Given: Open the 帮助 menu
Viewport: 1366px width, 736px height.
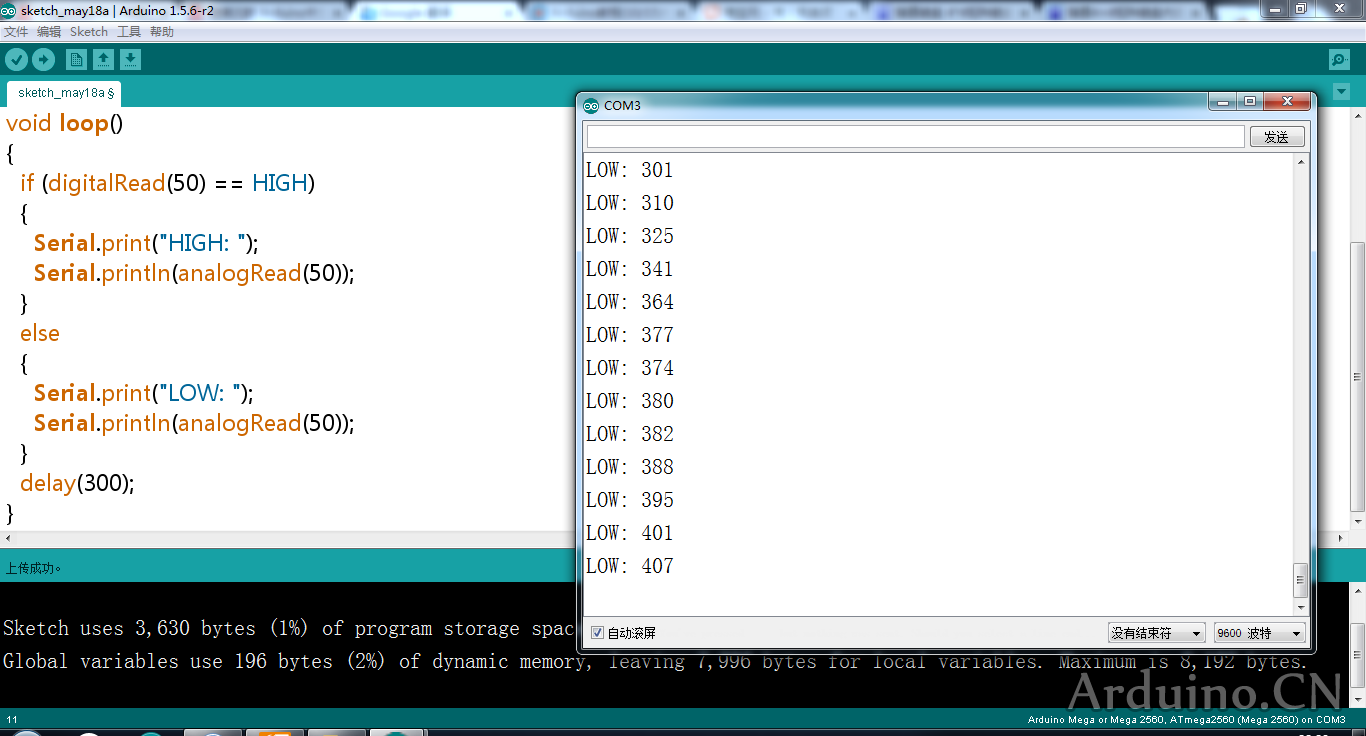Looking at the screenshot, I should click(162, 32).
